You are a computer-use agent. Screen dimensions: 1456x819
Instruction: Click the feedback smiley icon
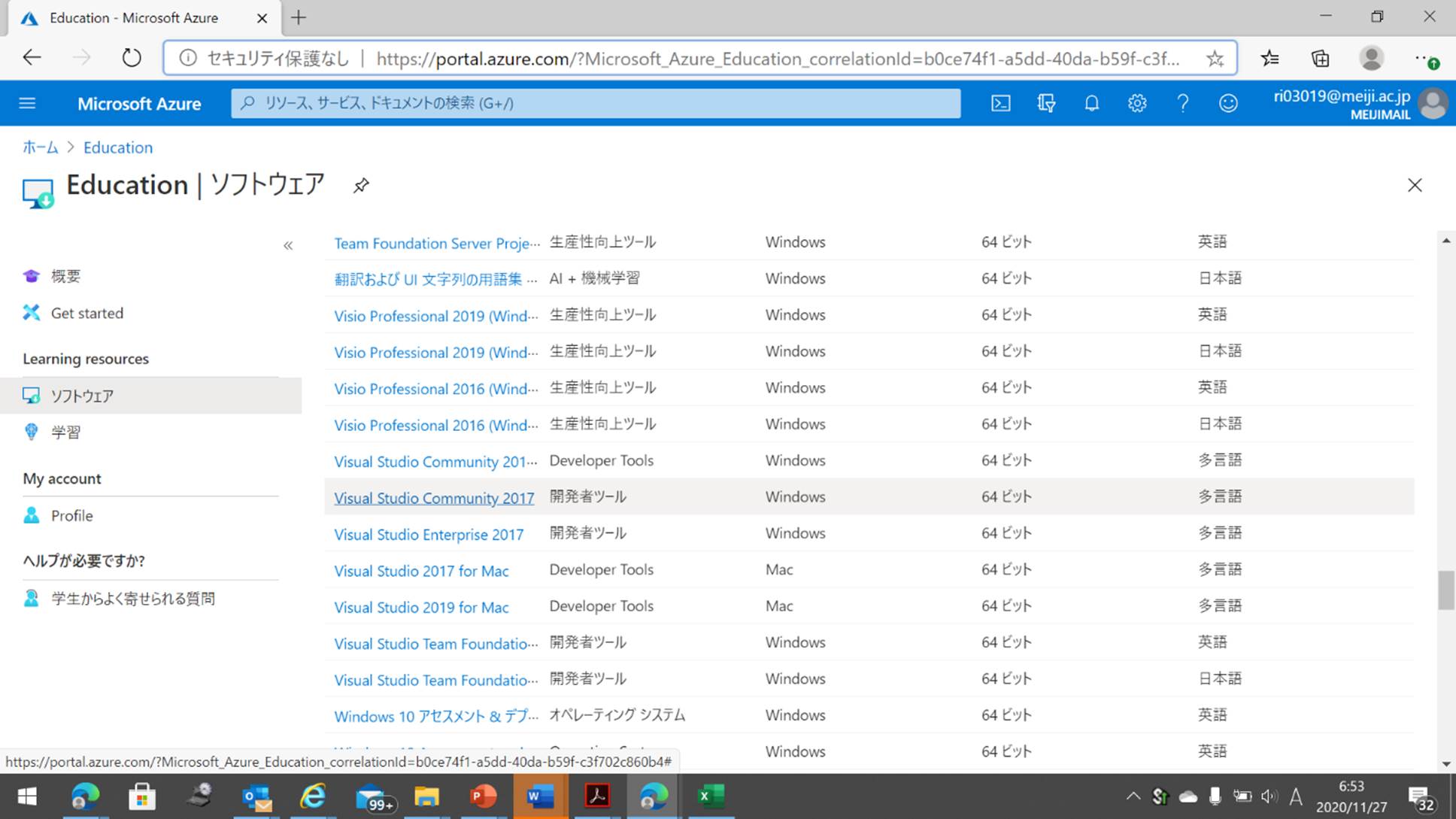[x=1228, y=103]
